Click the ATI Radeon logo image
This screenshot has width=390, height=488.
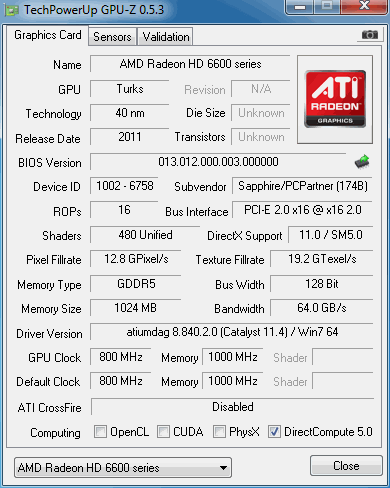point(335,99)
